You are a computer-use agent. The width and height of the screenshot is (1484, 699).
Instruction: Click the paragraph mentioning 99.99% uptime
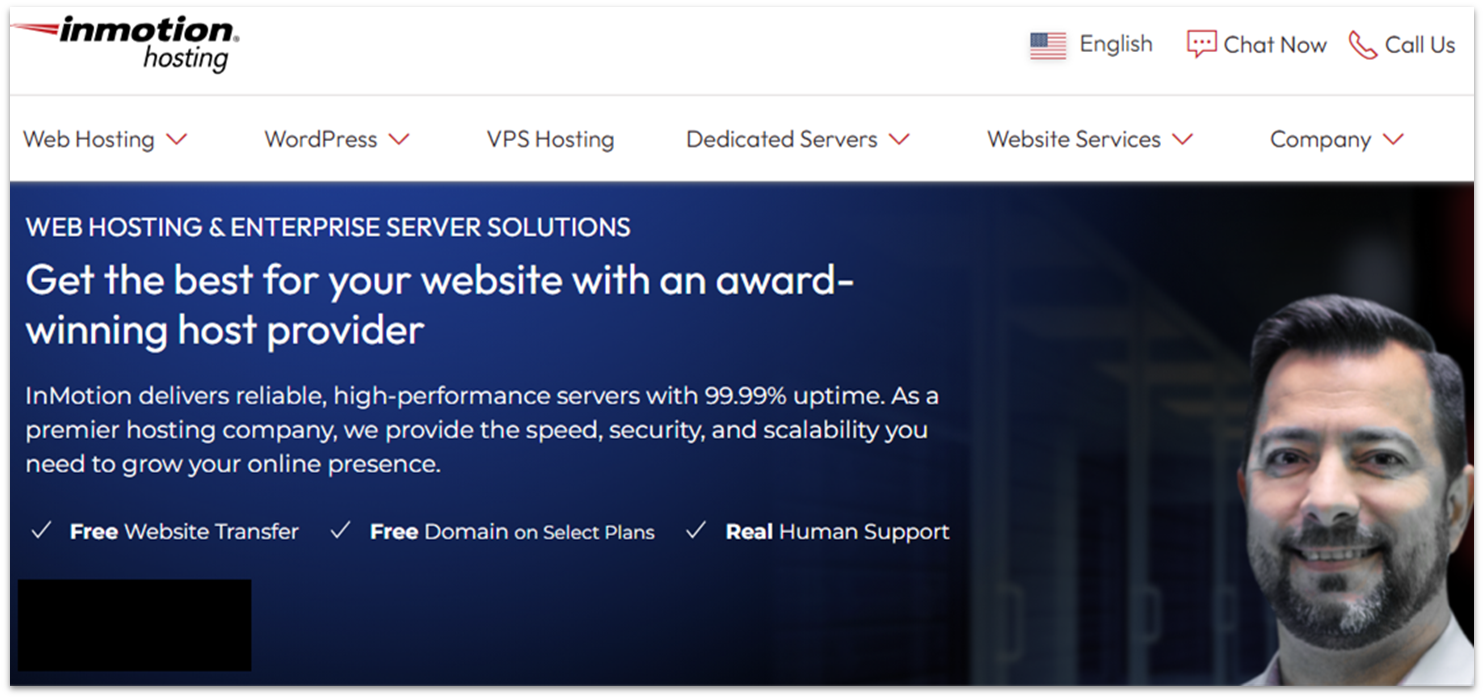482,430
